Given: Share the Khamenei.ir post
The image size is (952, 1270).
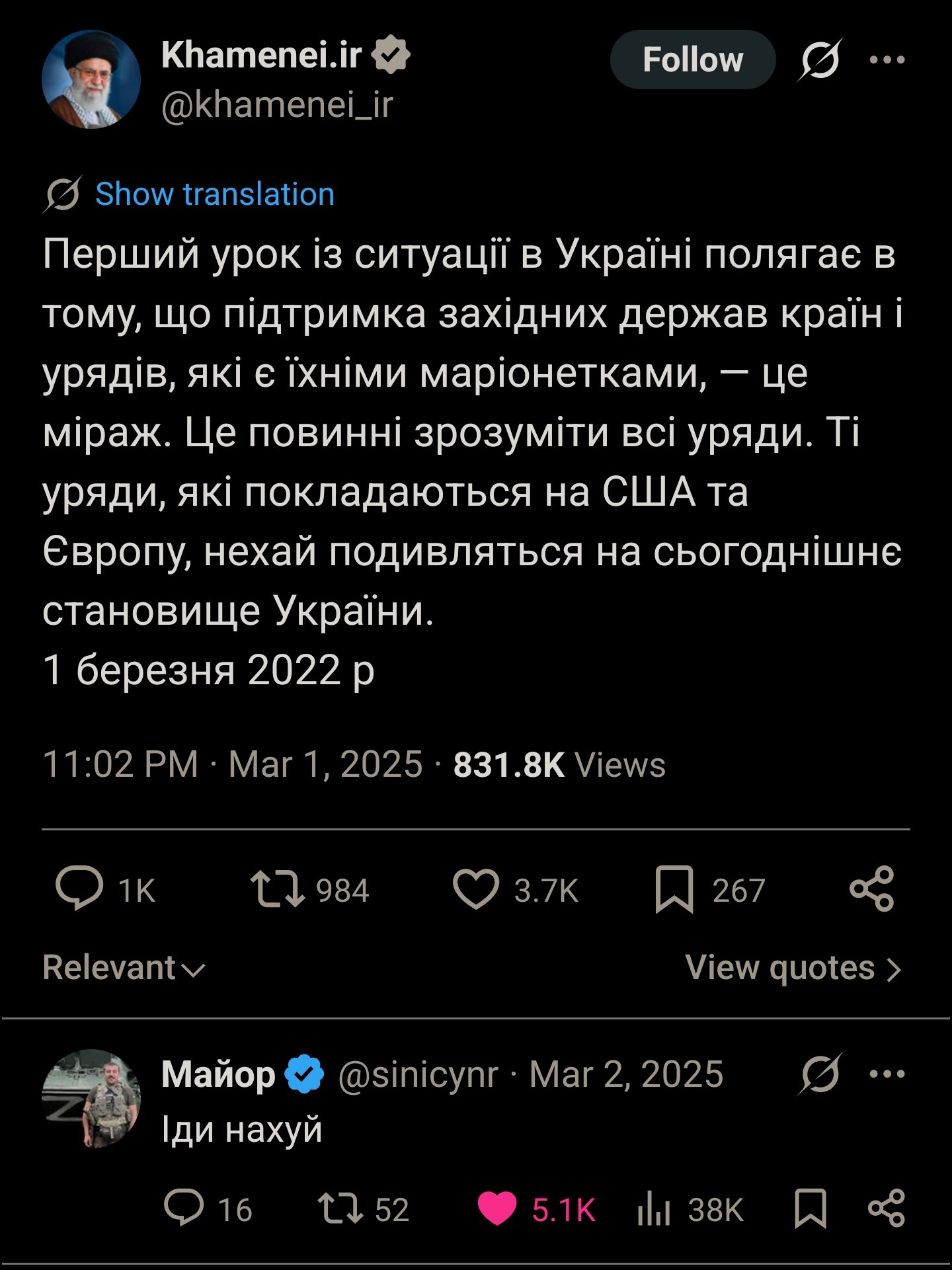Looking at the screenshot, I should point(872,889).
